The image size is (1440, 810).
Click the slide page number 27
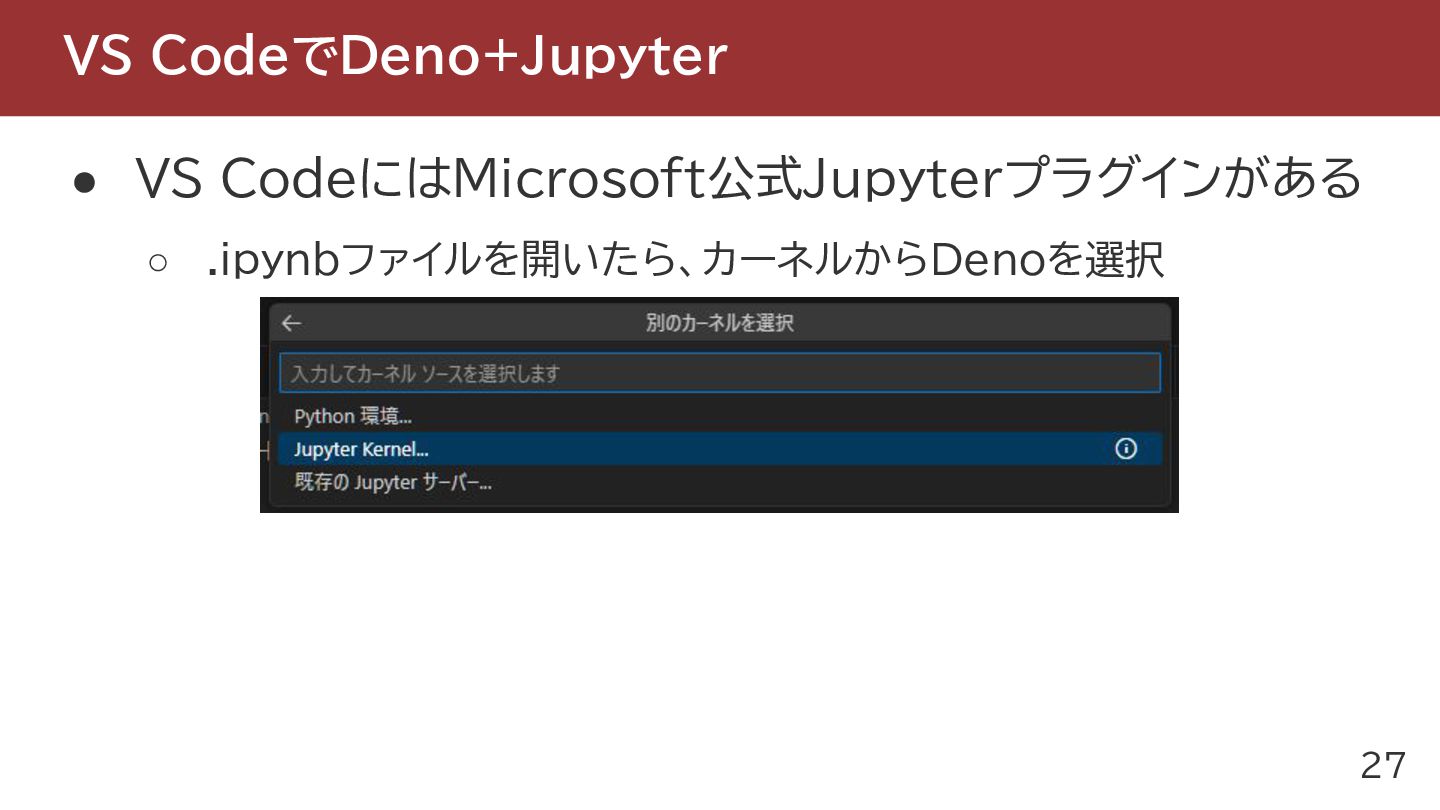tap(1383, 765)
